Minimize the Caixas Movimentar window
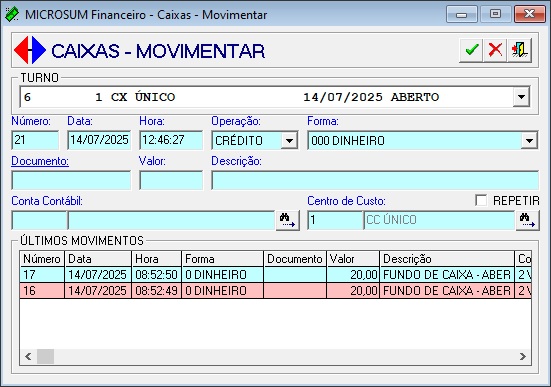Viewport: 551px width, 387px height. pos(461,14)
